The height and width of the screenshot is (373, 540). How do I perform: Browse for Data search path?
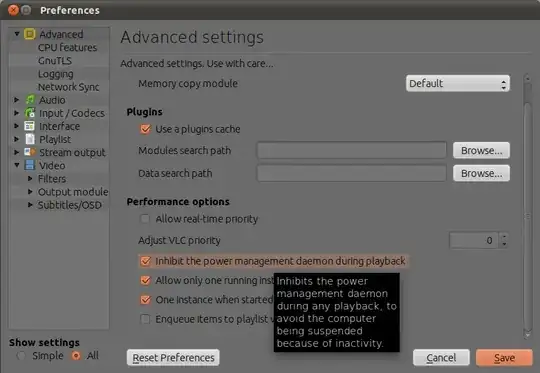coord(481,173)
